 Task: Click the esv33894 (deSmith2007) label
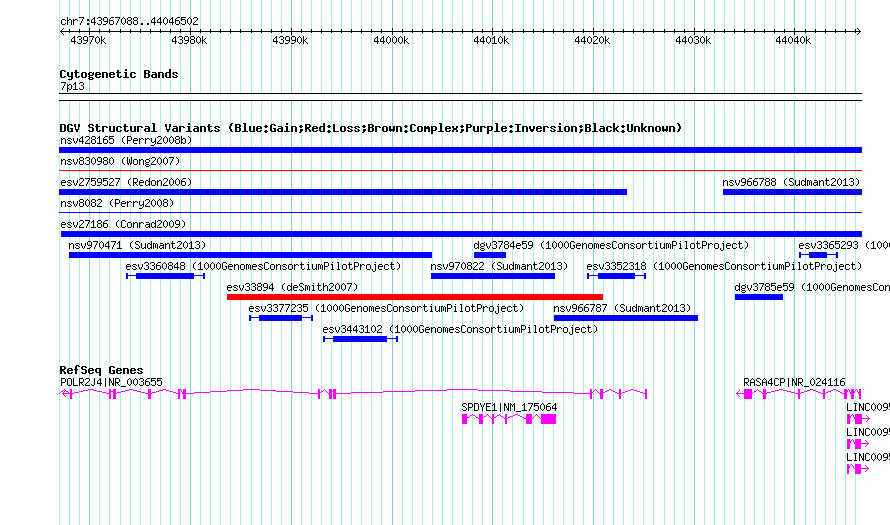point(292,287)
